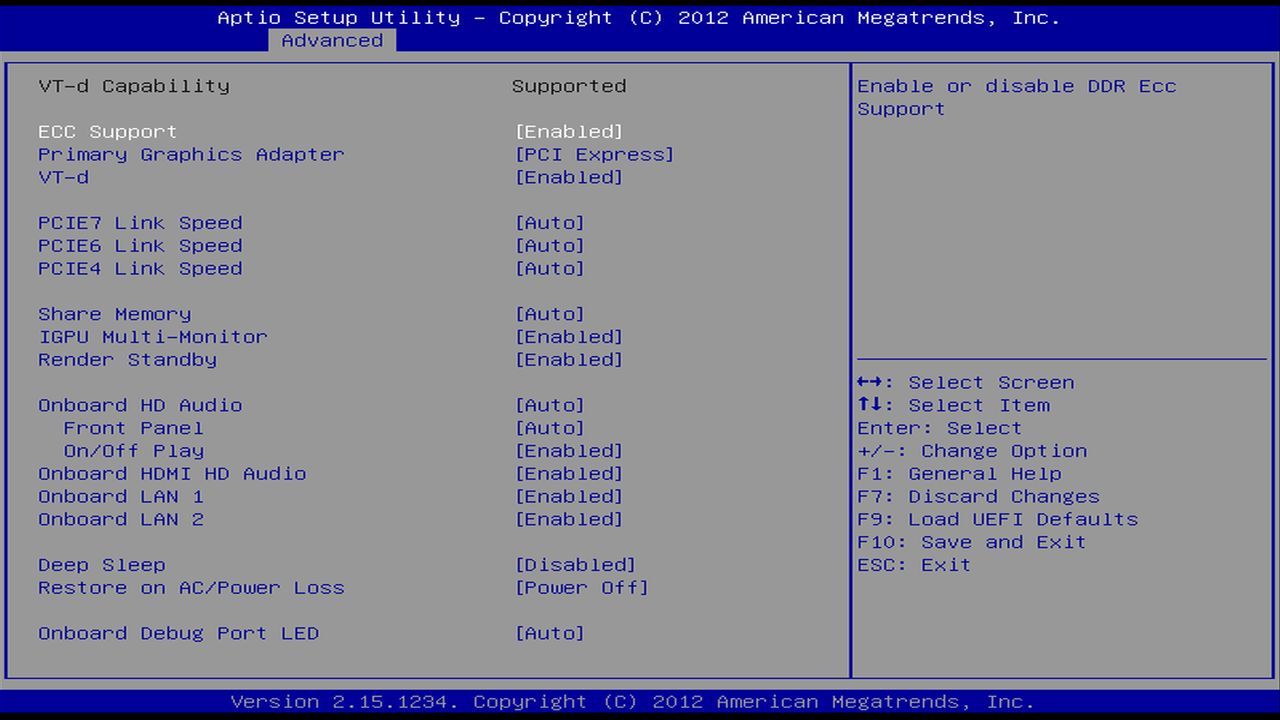Select Onboard HDMI HD Audio setting
Image resolution: width=1280 pixels, height=720 pixels.
pyautogui.click(x=172, y=473)
